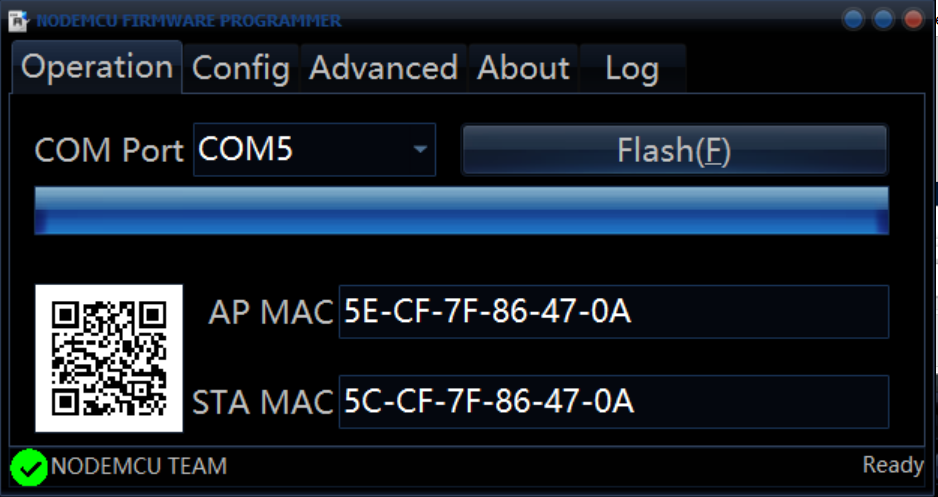The height and width of the screenshot is (497, 938).
Task: Click the NodeMCU app icon in title bar
Action: pyautogui.click(x=19, y=21)
